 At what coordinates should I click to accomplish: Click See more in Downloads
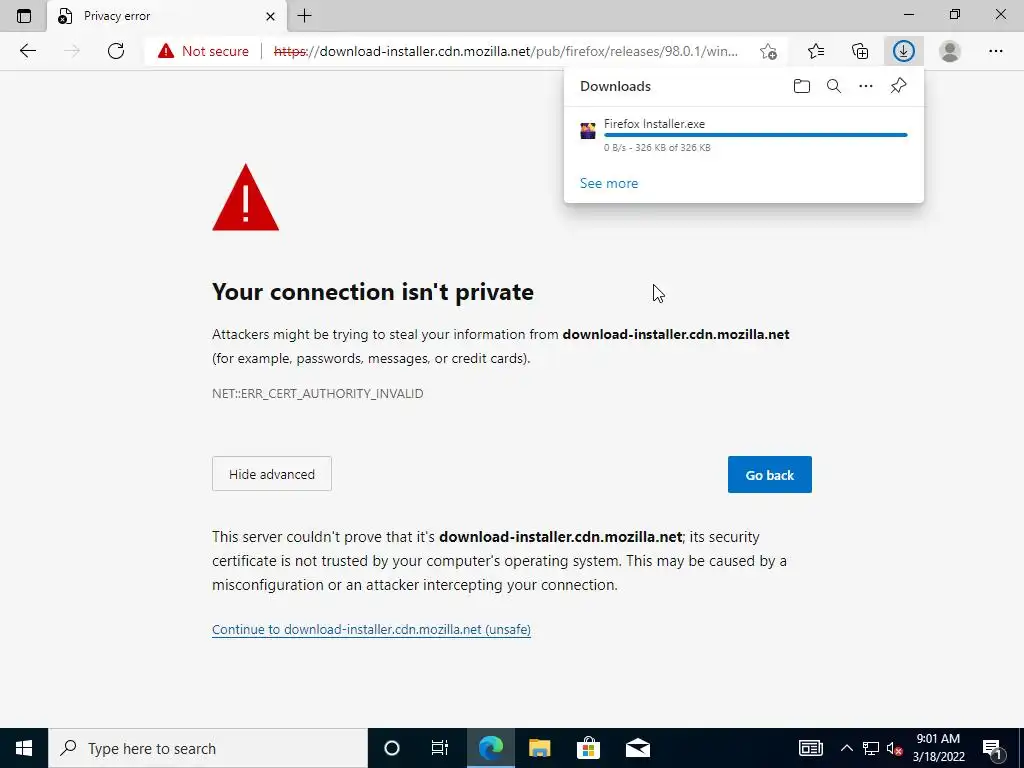click(609, 184)
